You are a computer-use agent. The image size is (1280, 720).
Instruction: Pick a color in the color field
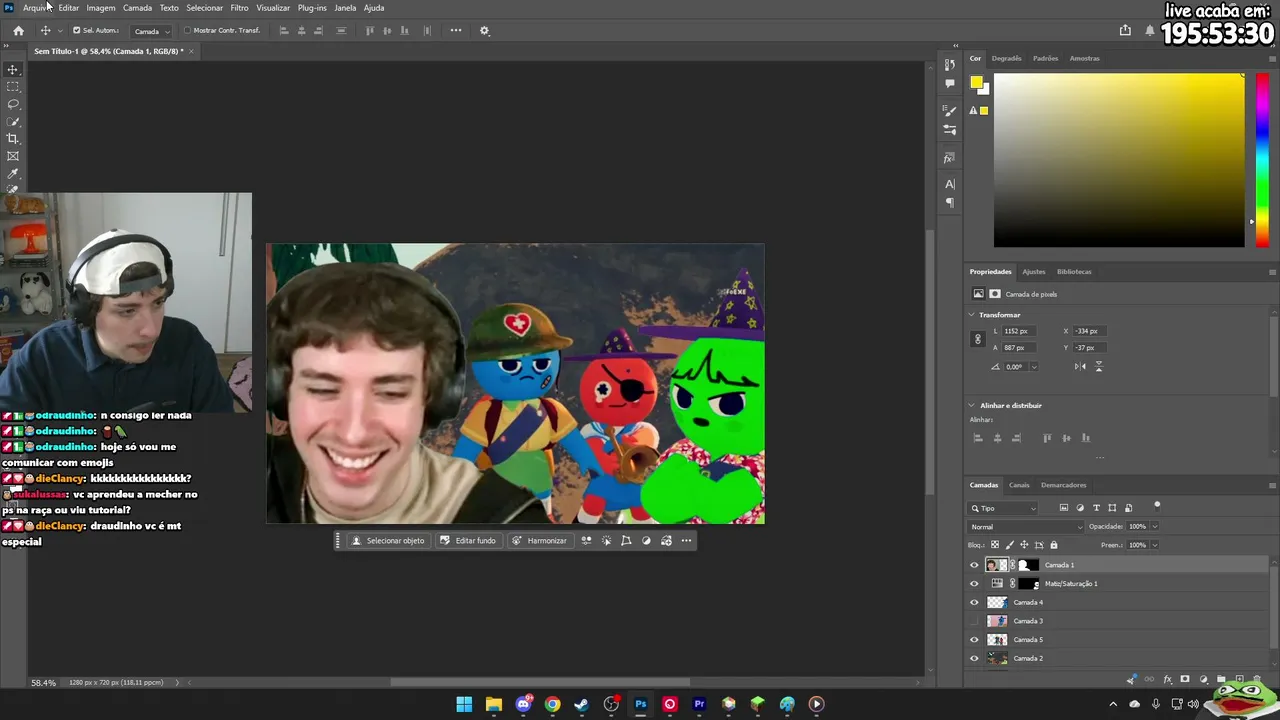[x=1119, y=160]
